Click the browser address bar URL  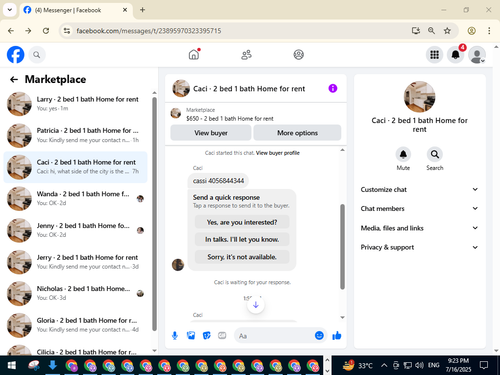click(149, 31)
